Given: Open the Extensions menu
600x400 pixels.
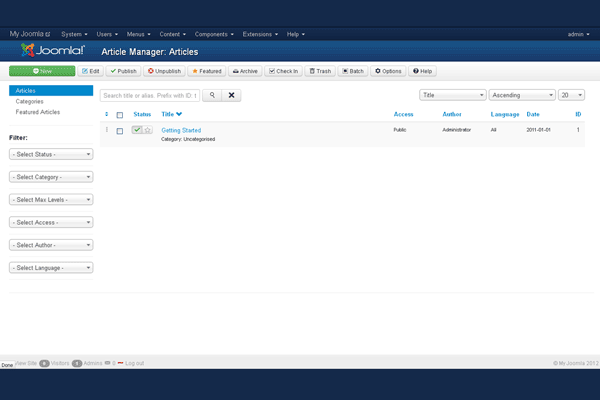Looking at the screenshot, I should 260,34.
